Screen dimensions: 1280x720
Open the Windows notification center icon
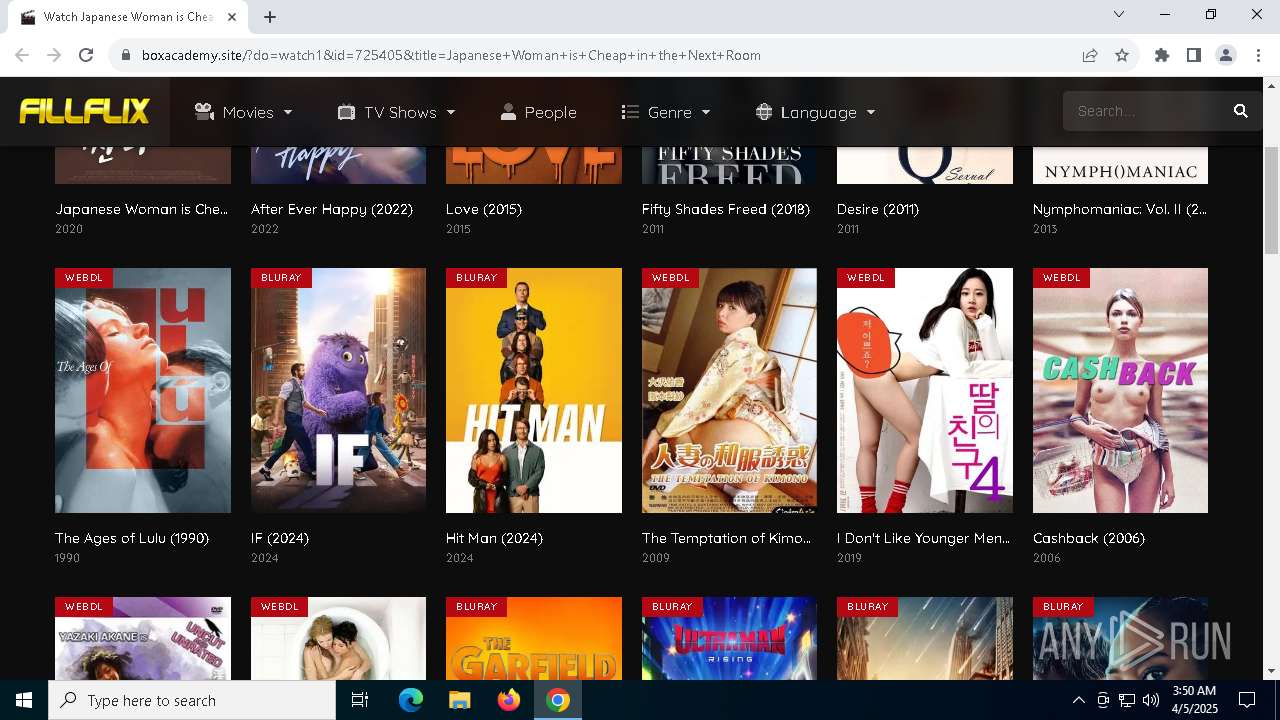[x=1247, y=700]
